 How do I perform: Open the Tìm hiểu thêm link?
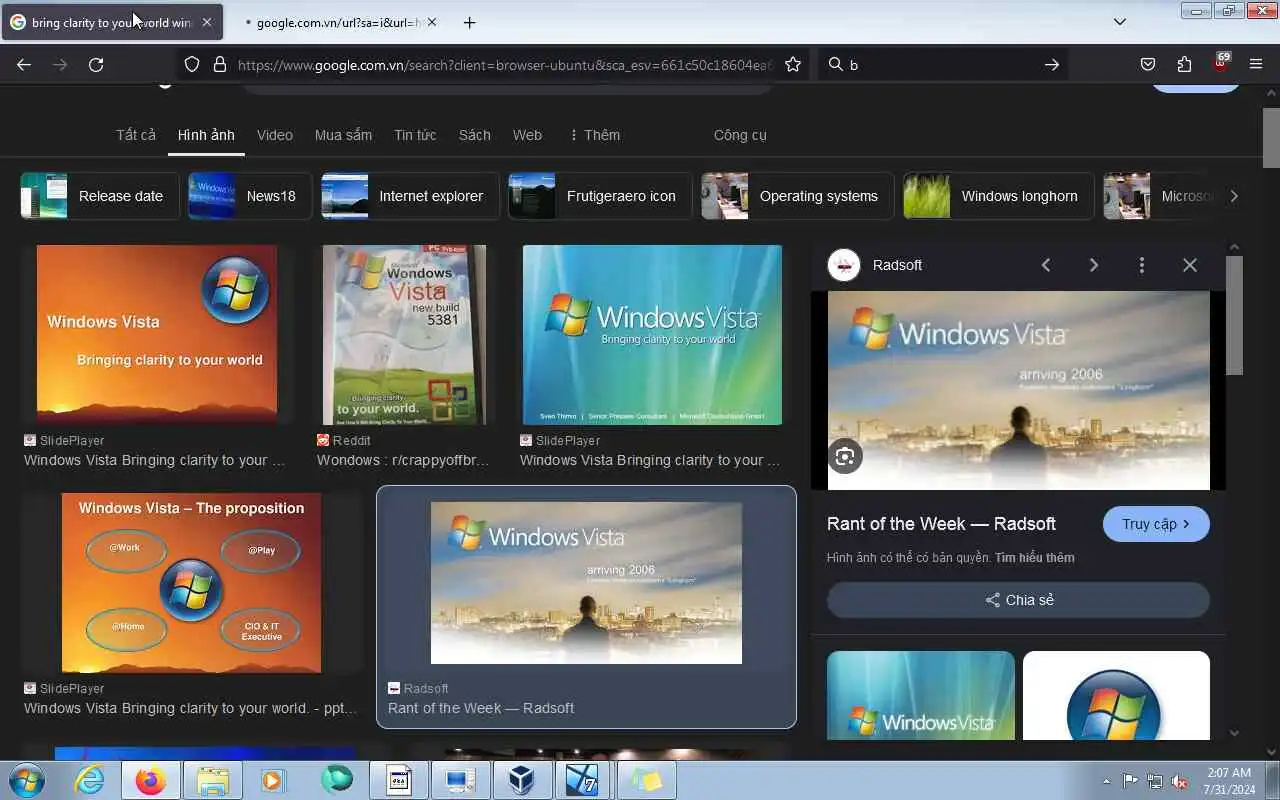[x=1034, y=558]
